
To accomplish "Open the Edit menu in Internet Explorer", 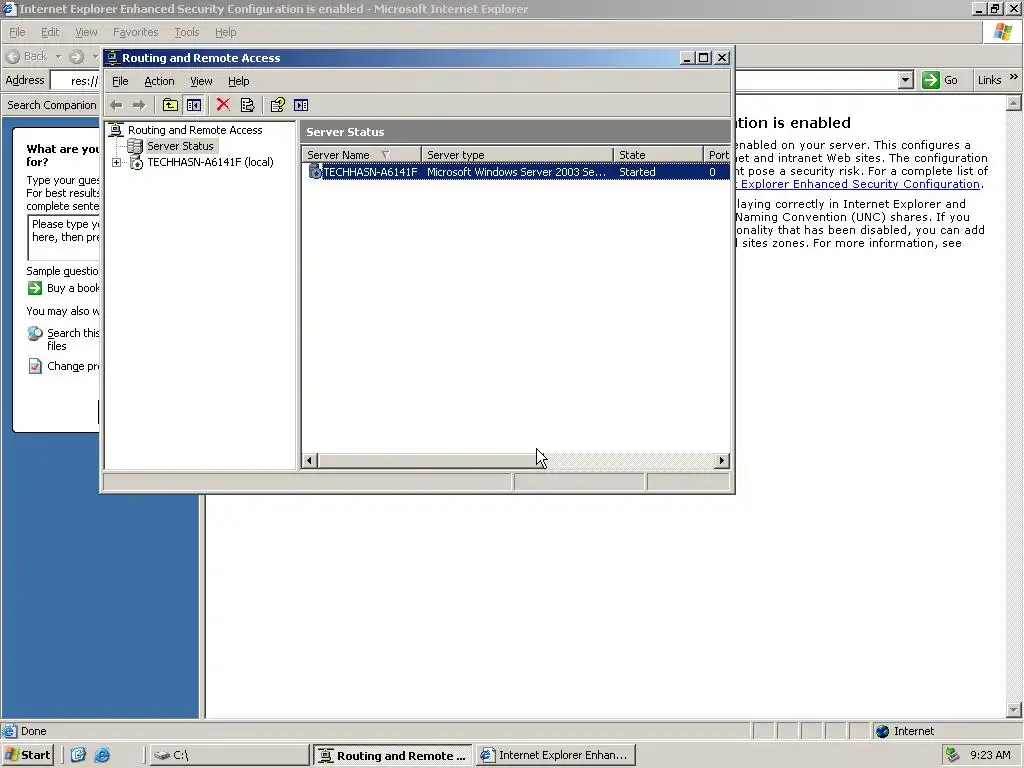I will (x=50, y=32).
